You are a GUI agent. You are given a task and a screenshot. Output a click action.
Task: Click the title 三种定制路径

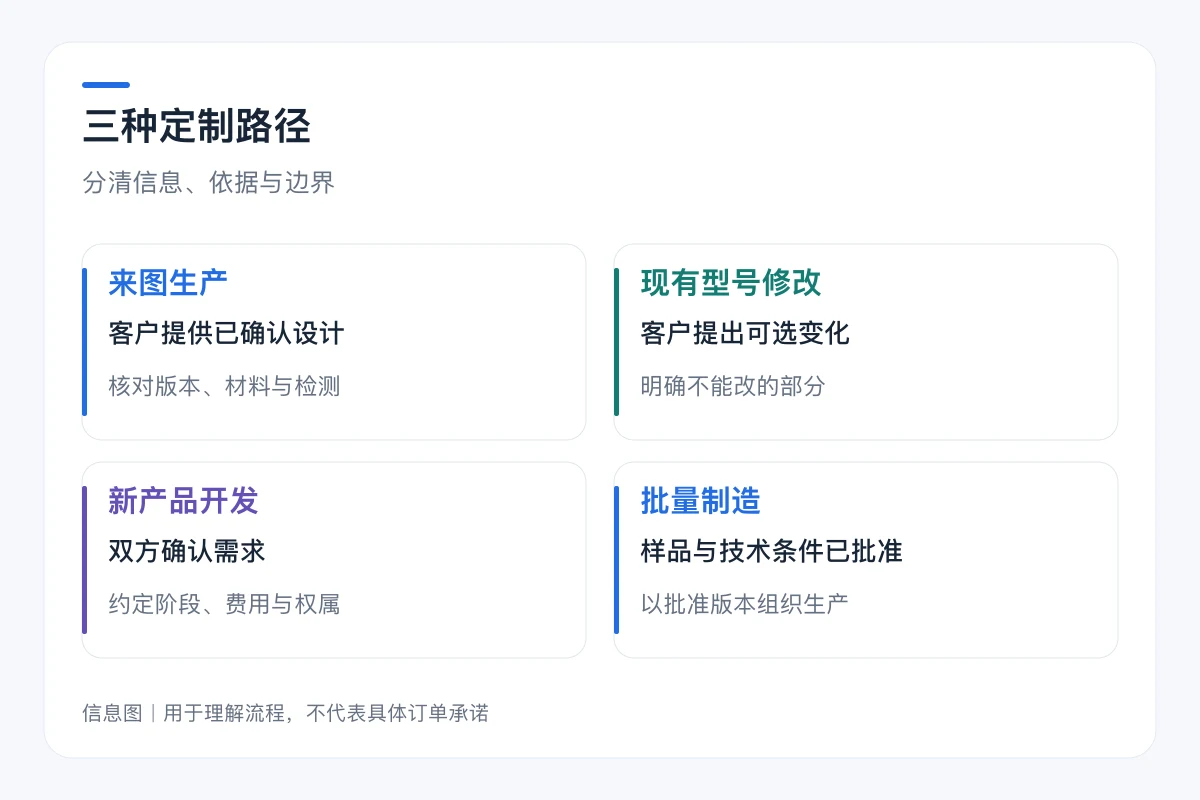click(197, 128)
